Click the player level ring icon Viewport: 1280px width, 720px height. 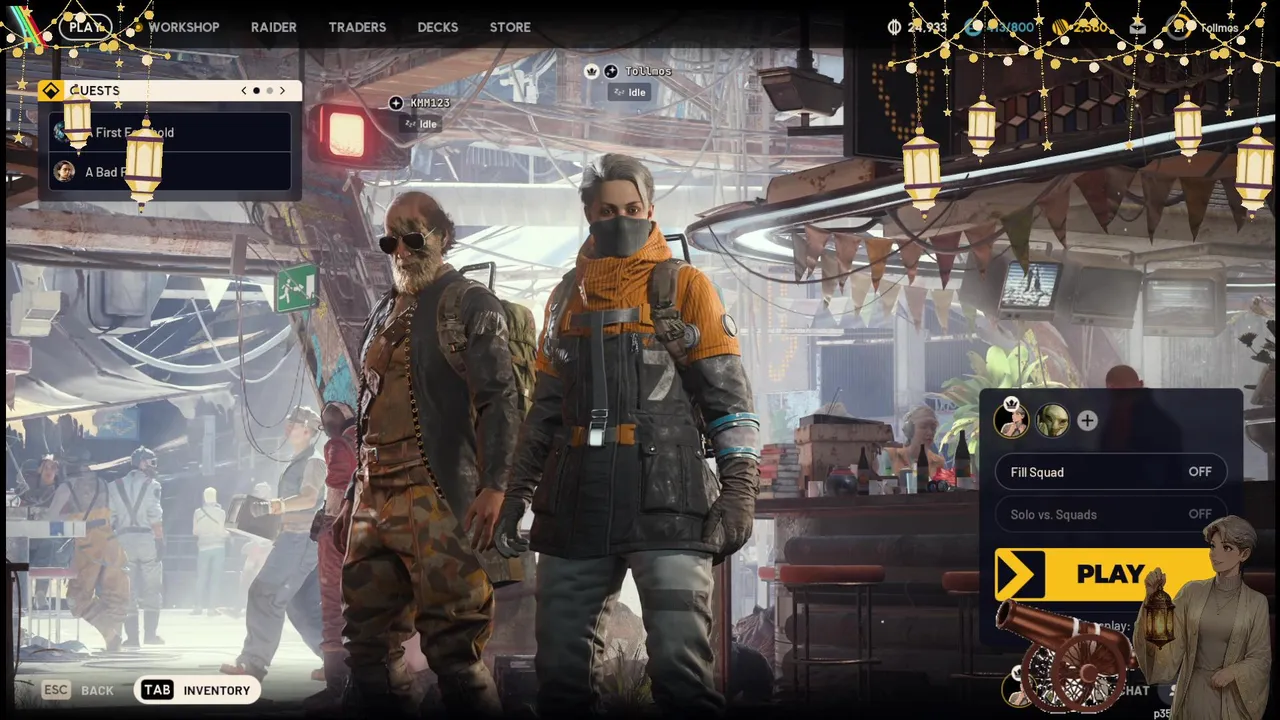(1178, 27)
